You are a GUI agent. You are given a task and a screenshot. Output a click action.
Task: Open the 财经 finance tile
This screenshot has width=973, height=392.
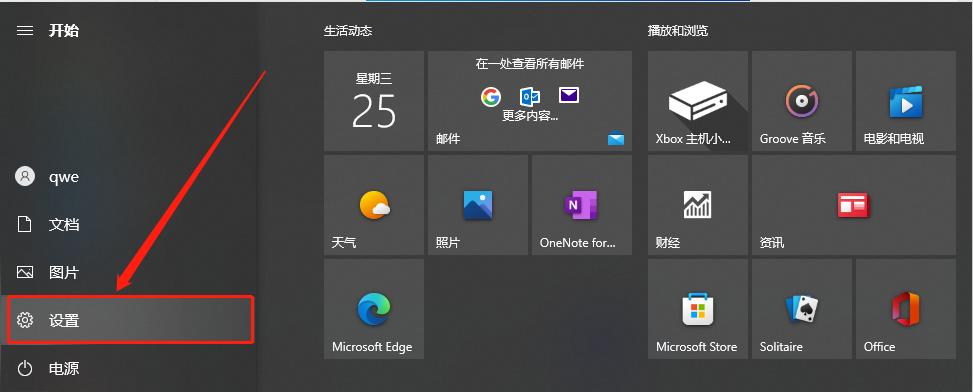click(697, 205)
